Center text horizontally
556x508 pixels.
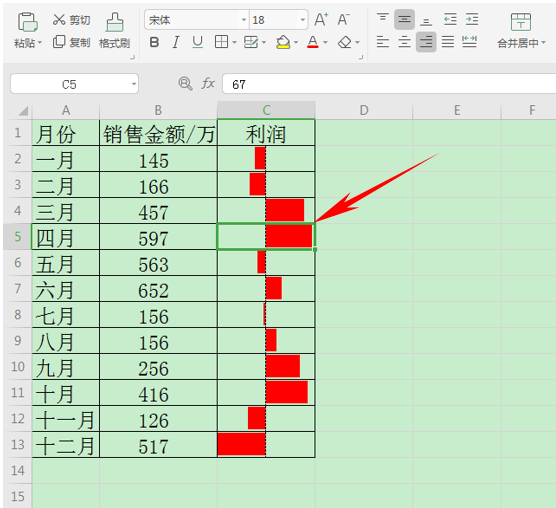point(404,42)
